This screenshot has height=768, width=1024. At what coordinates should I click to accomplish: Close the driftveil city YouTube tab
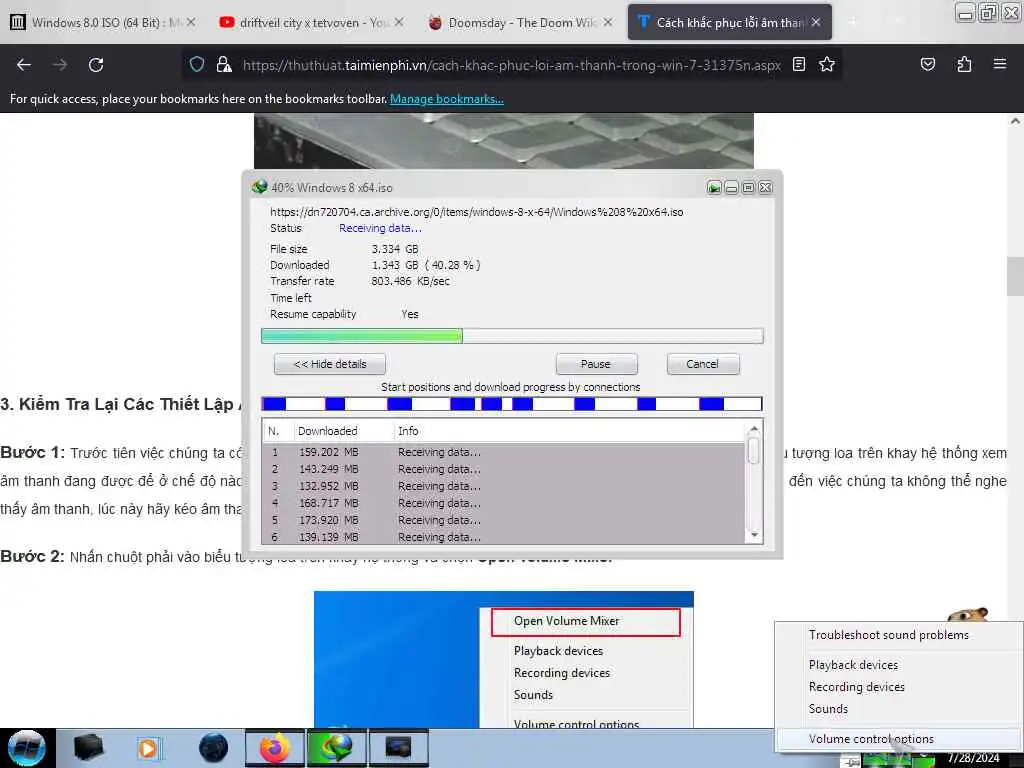click(399, 22)
